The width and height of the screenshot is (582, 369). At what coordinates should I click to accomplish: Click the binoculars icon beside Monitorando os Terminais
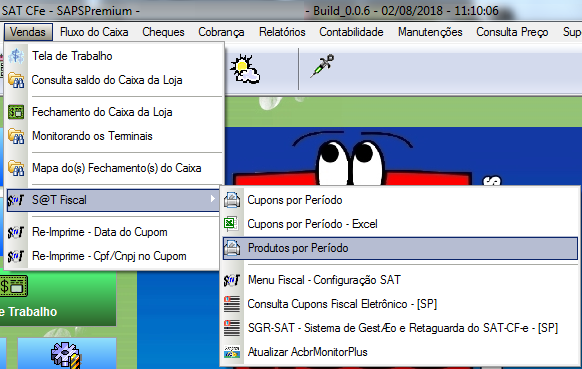tap(16, 136)
